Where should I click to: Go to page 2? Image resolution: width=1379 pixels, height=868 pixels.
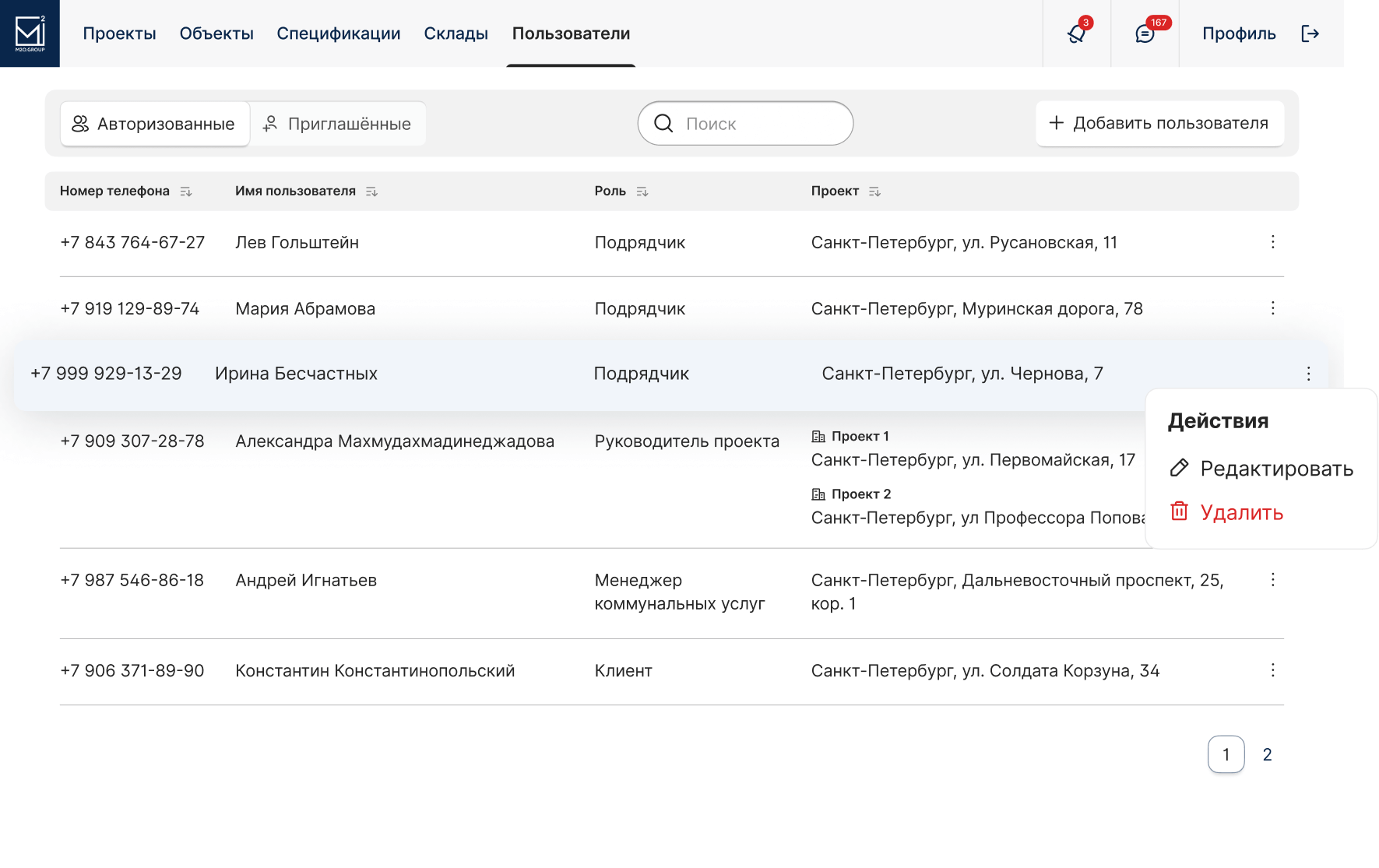coord(1268,754)
